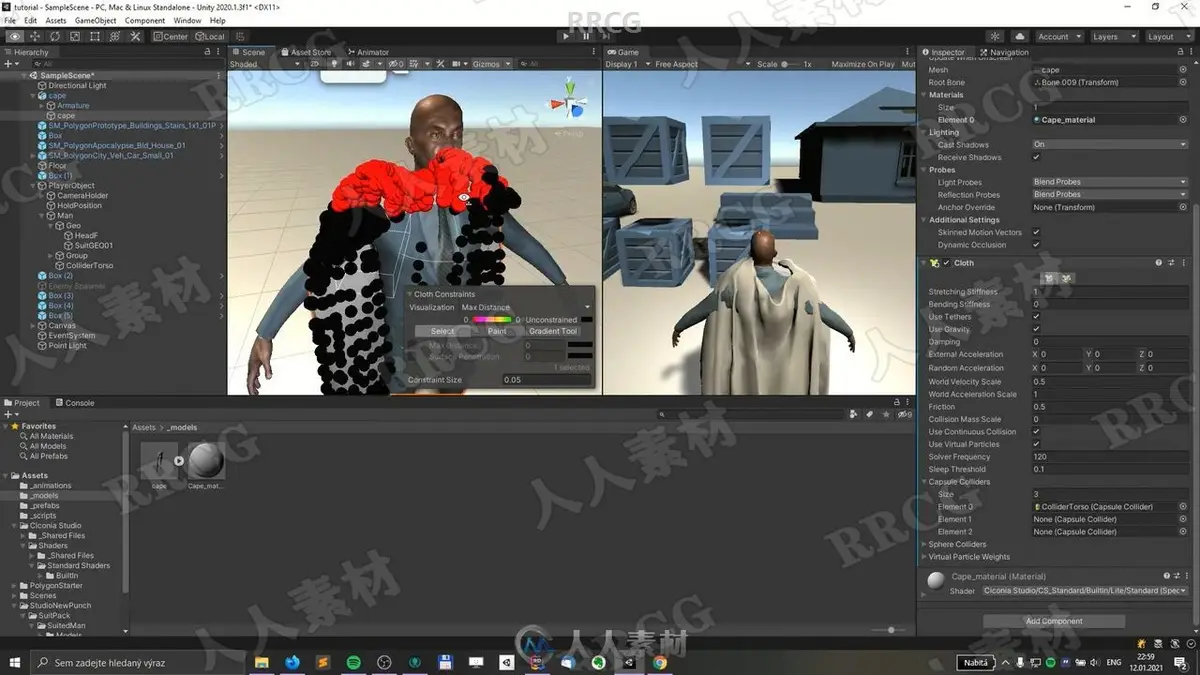Switch to the Animator tab
Viewport: 1200px width, 675px height.
point(367,52)
